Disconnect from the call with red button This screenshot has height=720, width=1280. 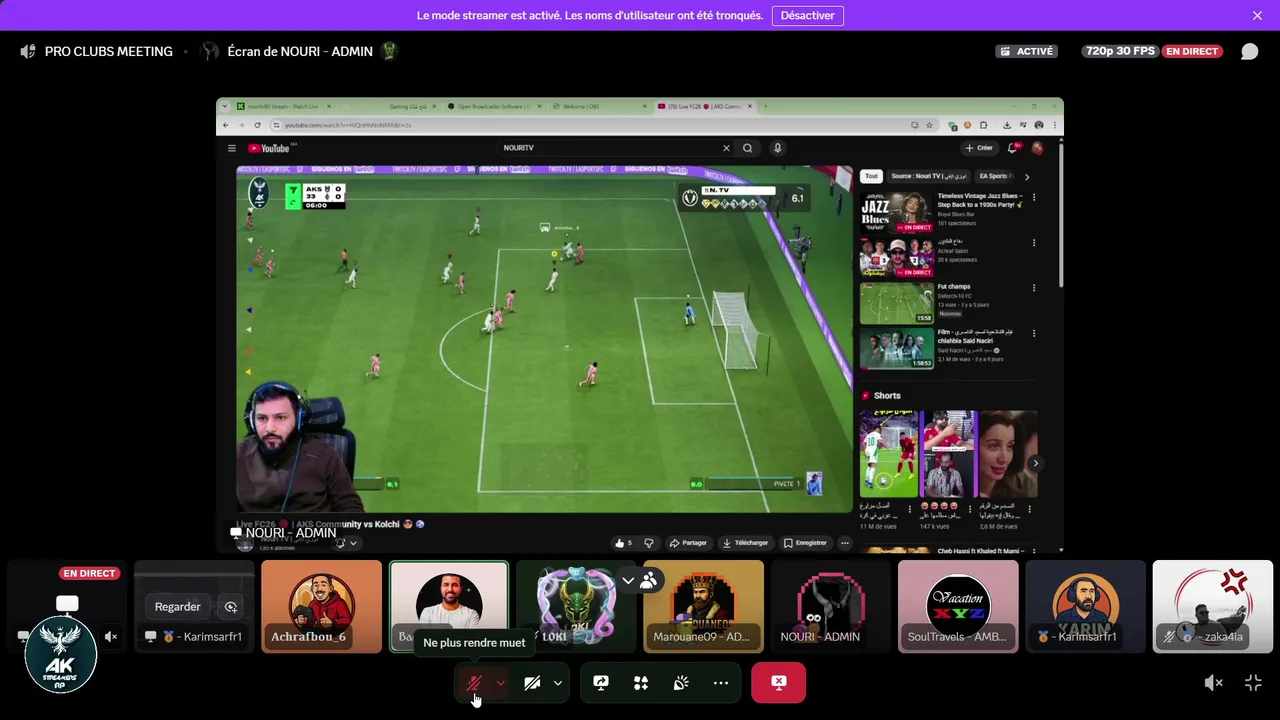(x=778, y=683)
